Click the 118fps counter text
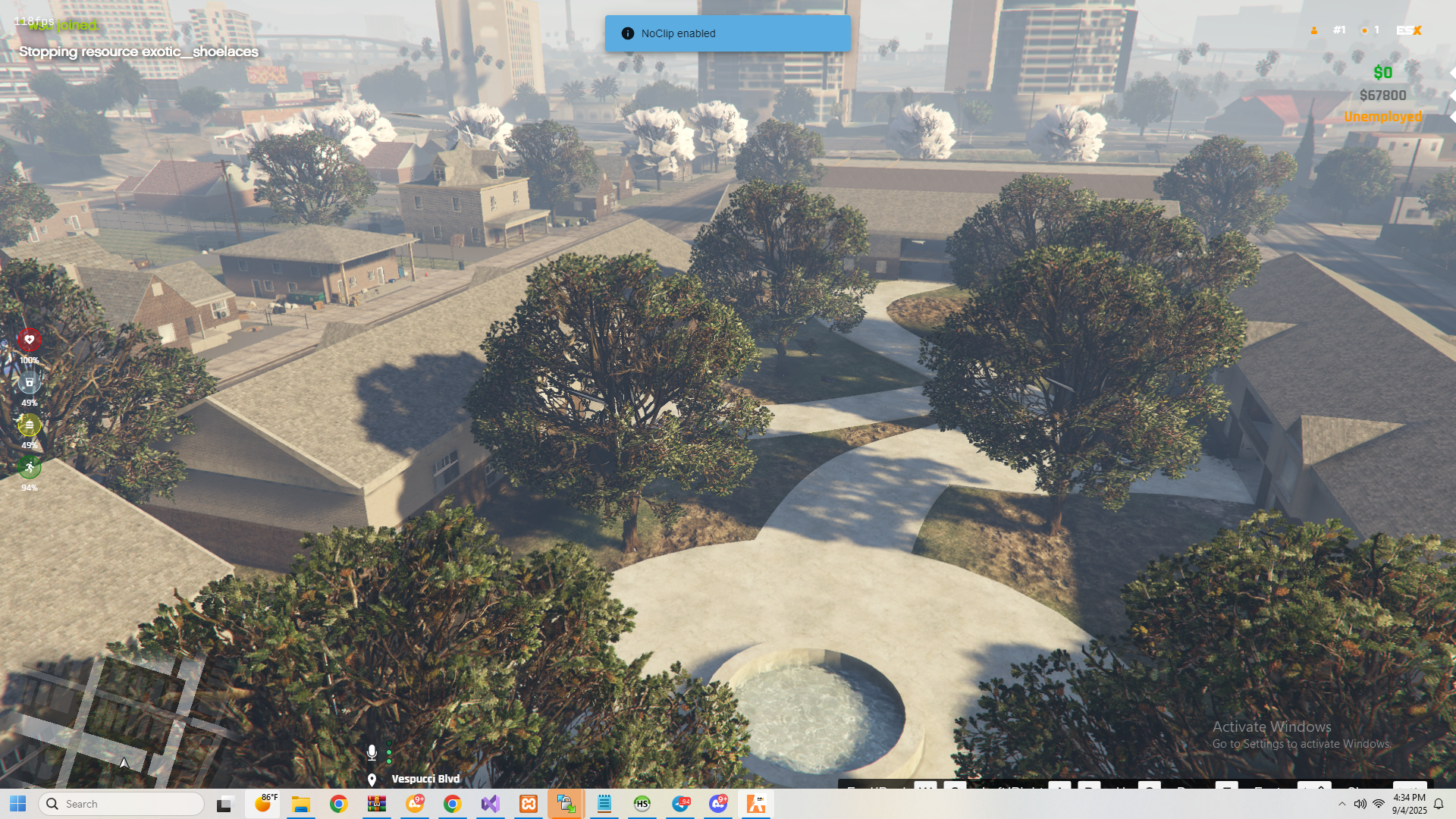 click(x=34, y=21)
